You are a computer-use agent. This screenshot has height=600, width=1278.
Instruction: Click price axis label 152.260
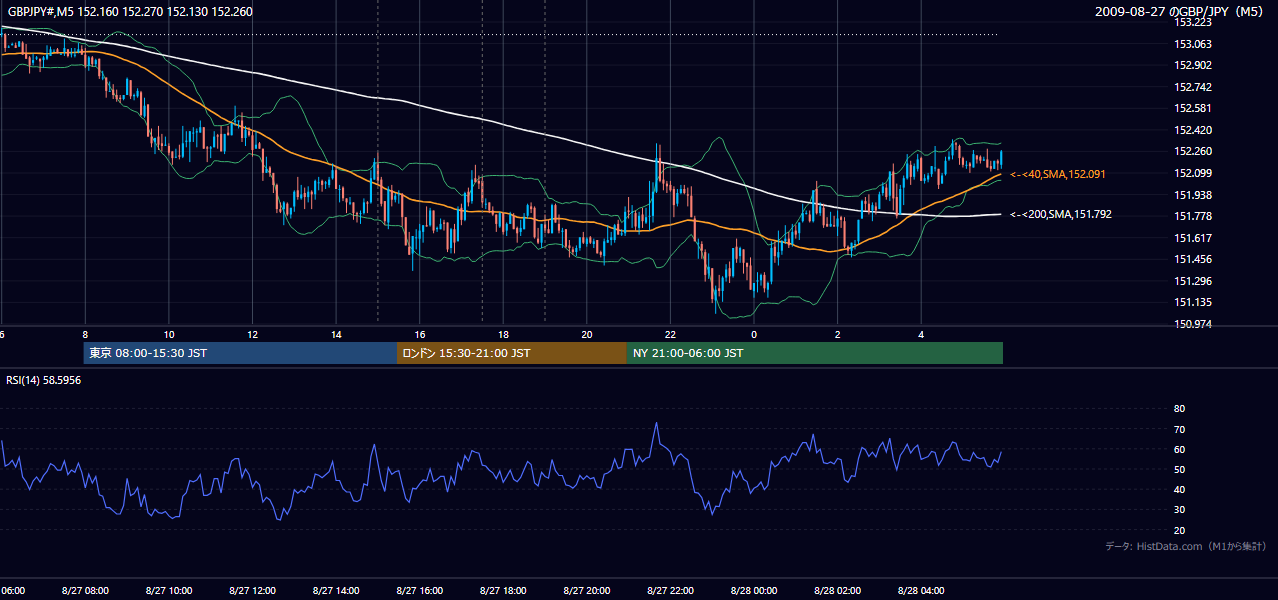[1193, 151]
